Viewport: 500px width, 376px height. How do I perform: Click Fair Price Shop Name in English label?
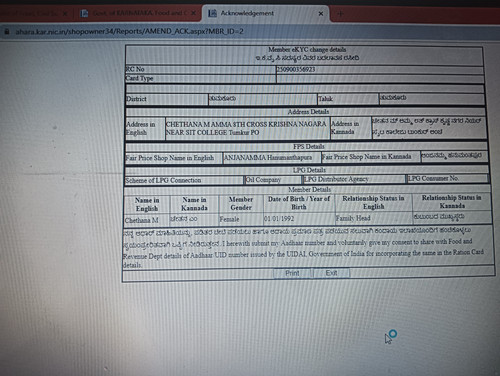[x=170, y=158]
